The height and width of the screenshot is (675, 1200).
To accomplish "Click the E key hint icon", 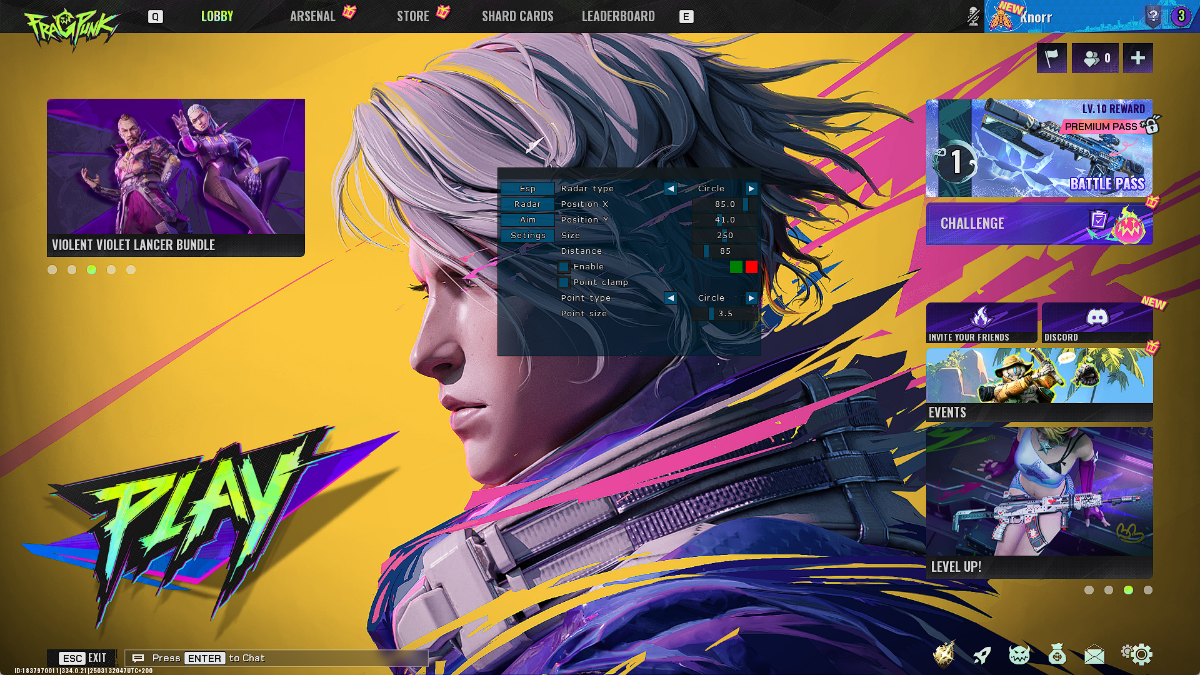I will coord(686,16).
